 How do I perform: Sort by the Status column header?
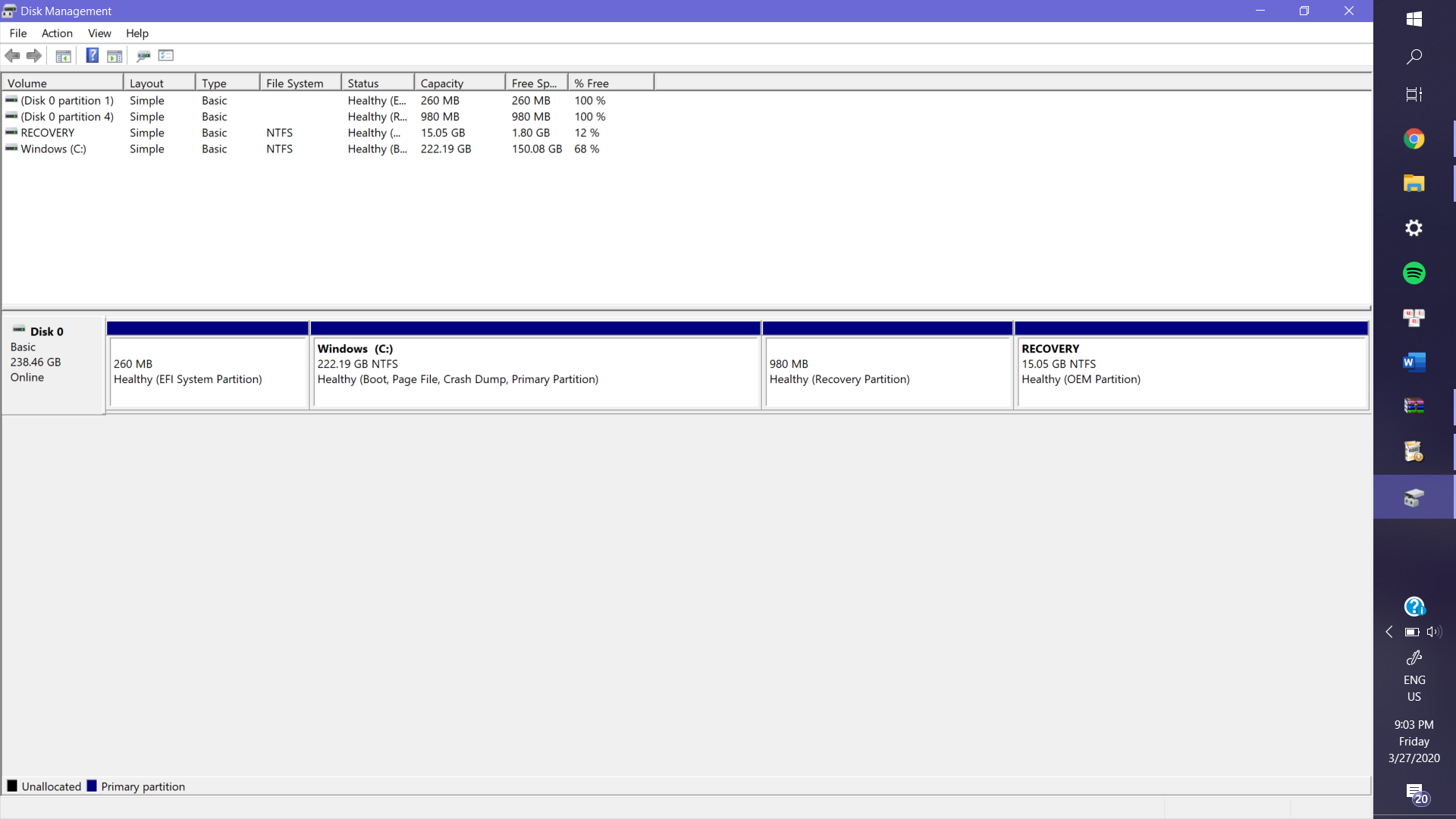[x=378, y=83]
